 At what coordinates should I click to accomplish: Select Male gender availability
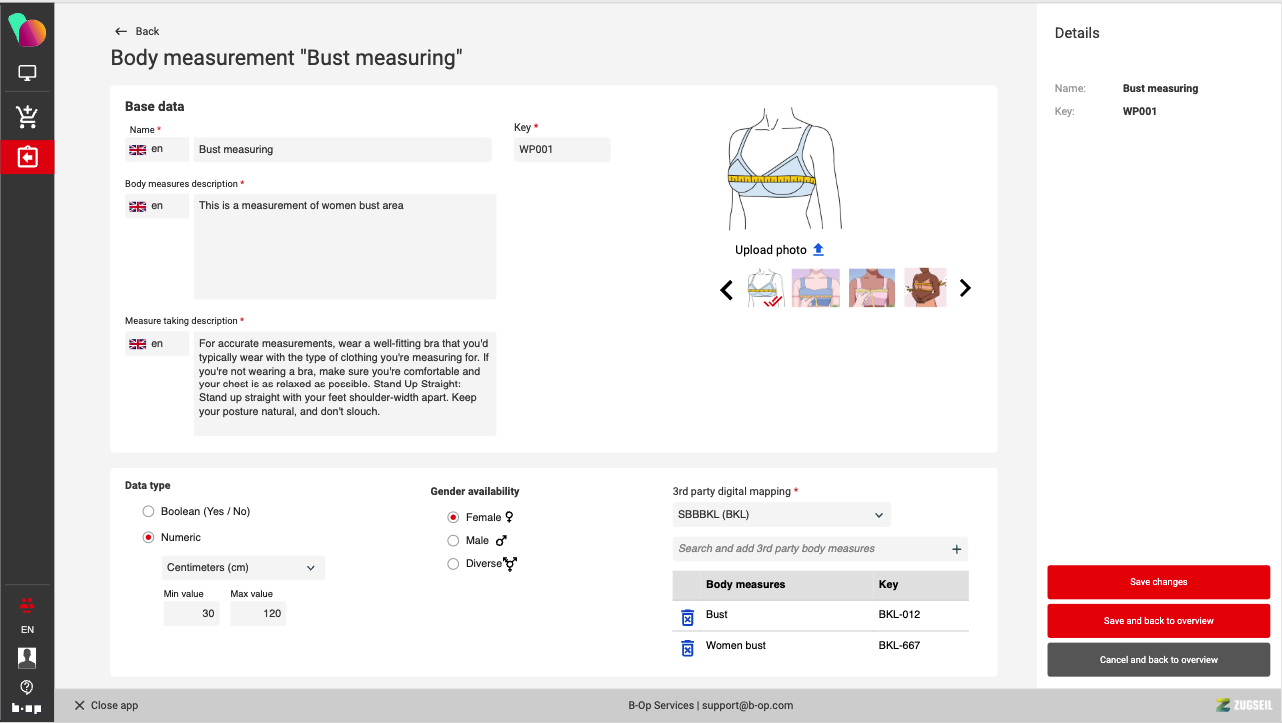point(453,541)
